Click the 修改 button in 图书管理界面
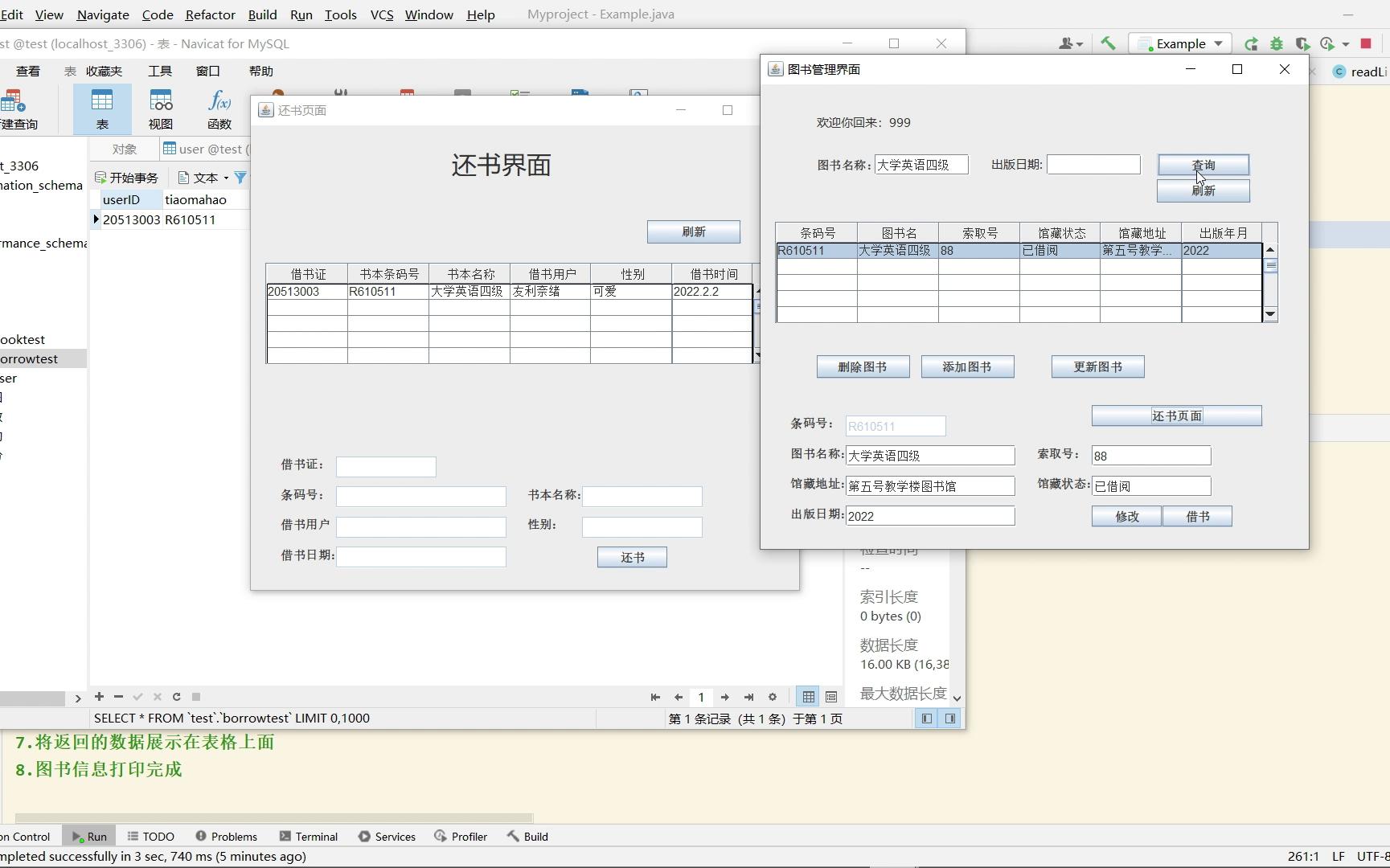Viewport: 1390px width, 868px height. click(1127, 517)
